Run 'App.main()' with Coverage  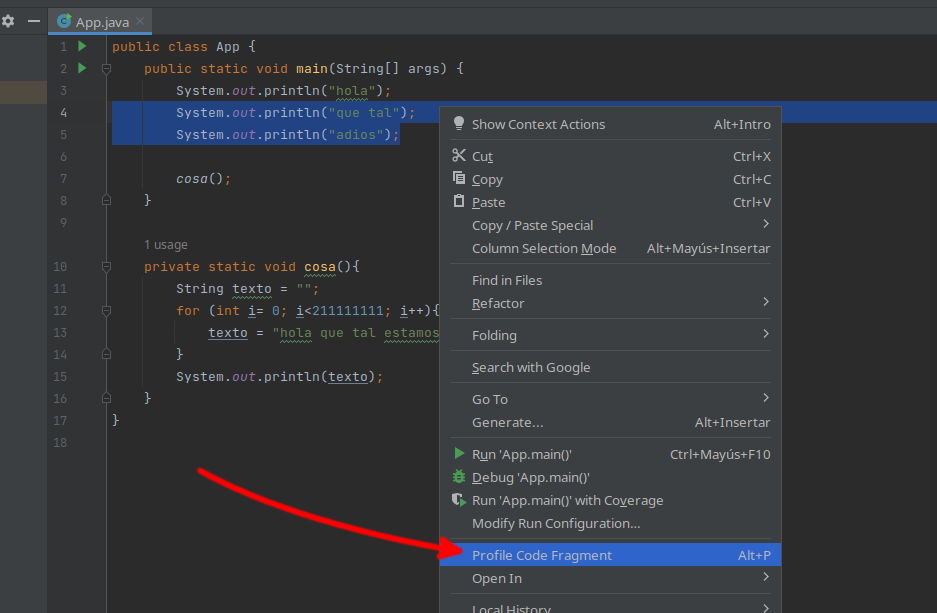[567, 500]
